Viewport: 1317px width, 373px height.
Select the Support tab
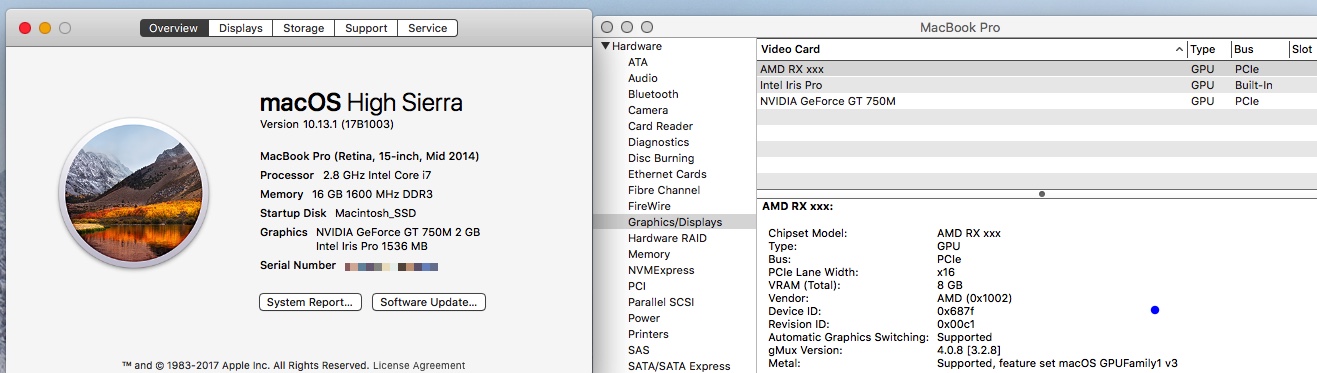point(366,28)
